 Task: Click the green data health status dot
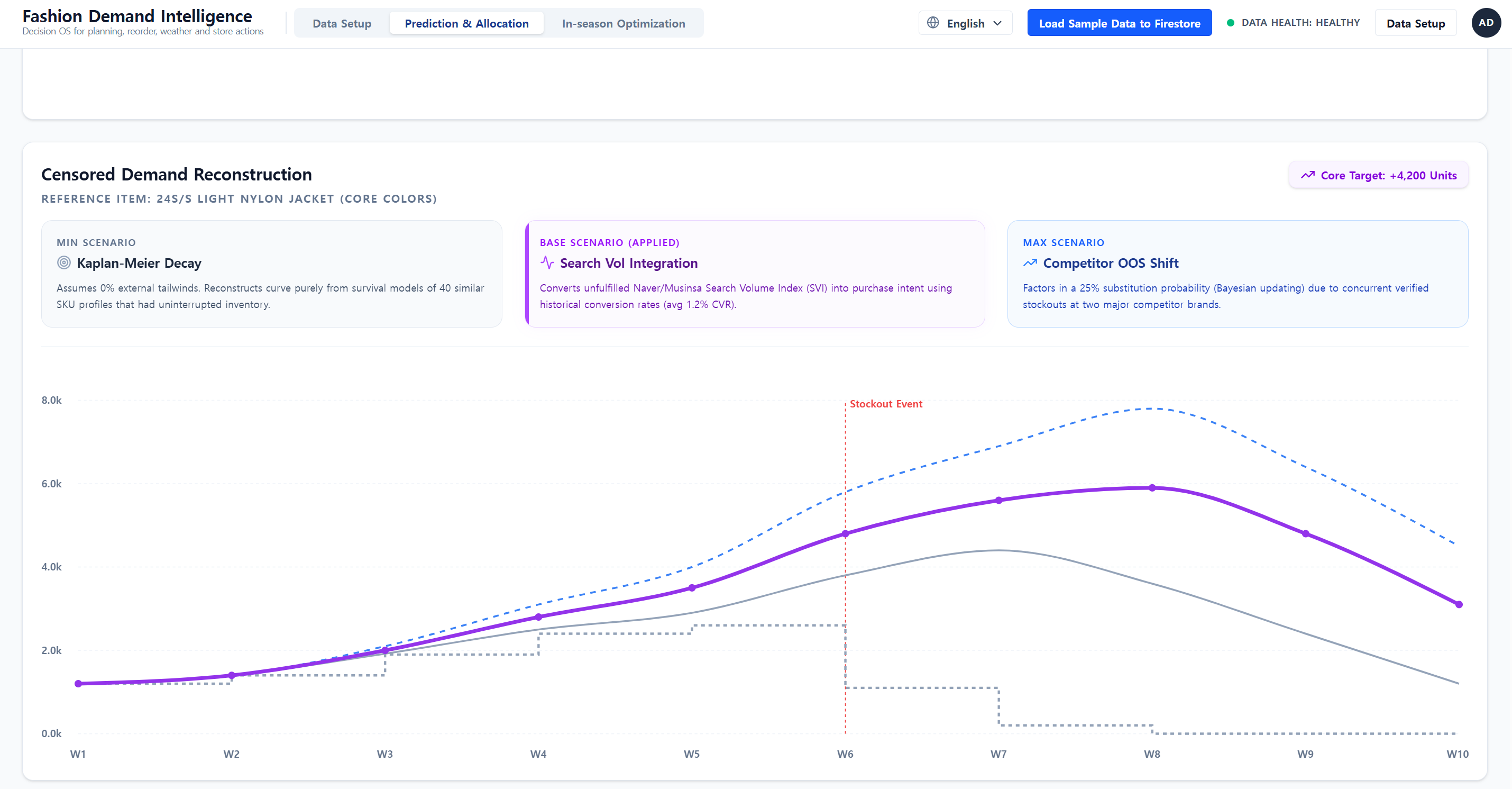(1230, 23)
